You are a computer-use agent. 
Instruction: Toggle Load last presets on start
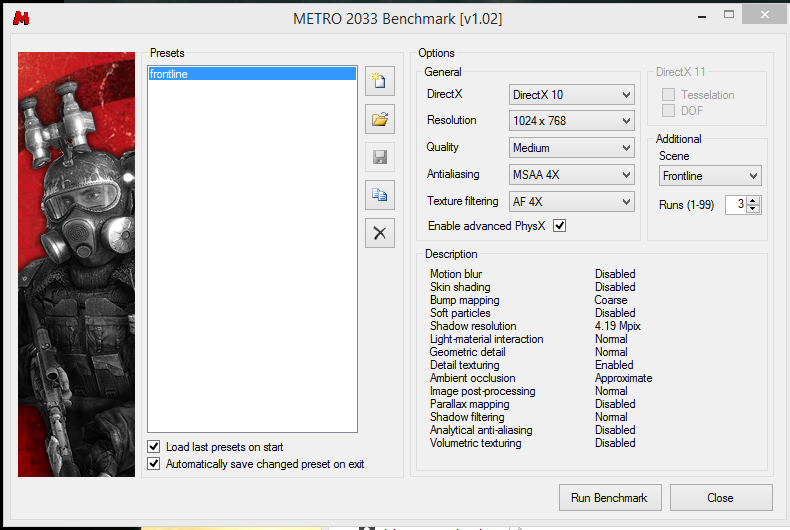click(154, 447)
